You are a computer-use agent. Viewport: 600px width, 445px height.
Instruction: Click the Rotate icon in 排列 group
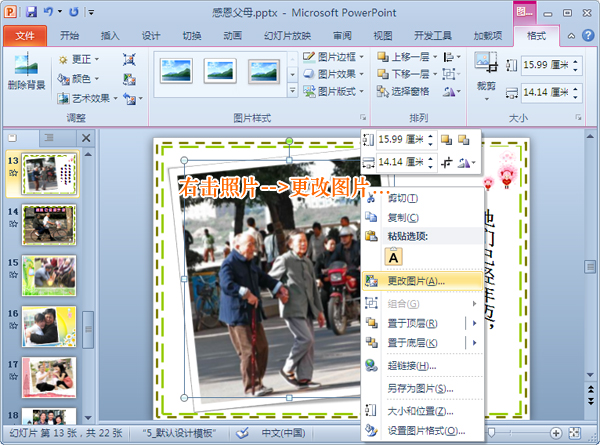click(x=449, y=91)
